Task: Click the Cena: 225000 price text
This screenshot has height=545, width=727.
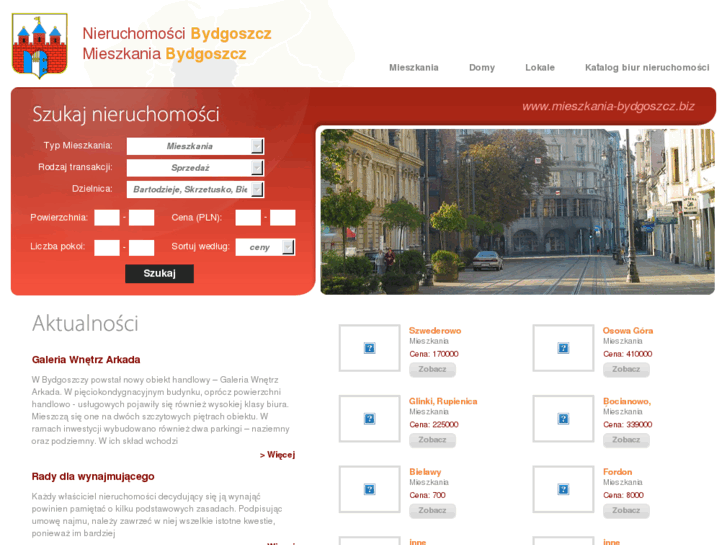Action: pos(434,424)
